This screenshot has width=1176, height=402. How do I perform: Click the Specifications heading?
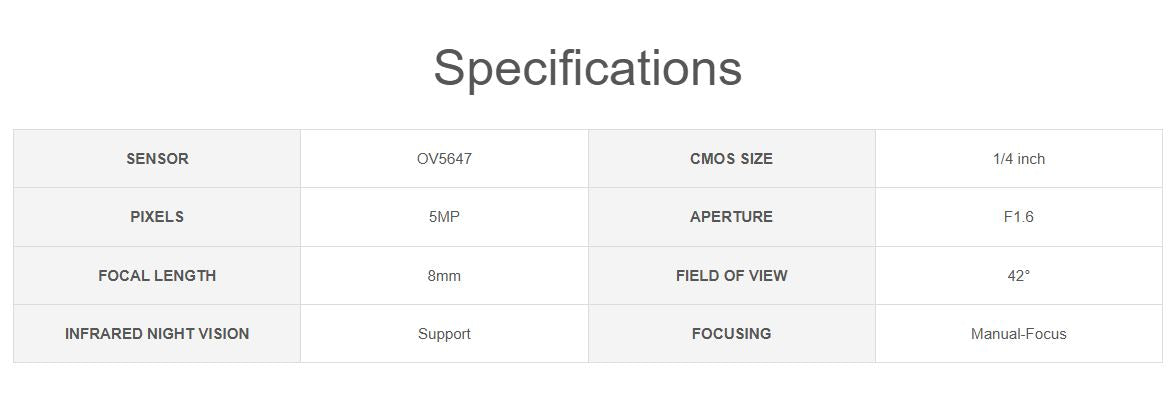click(x=587, y=68)
